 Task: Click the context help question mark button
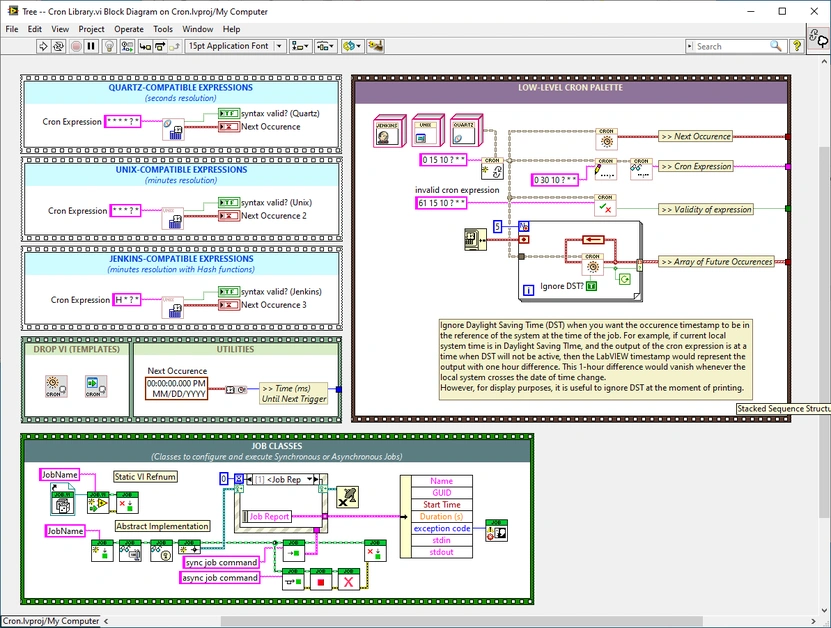[795, 46]
